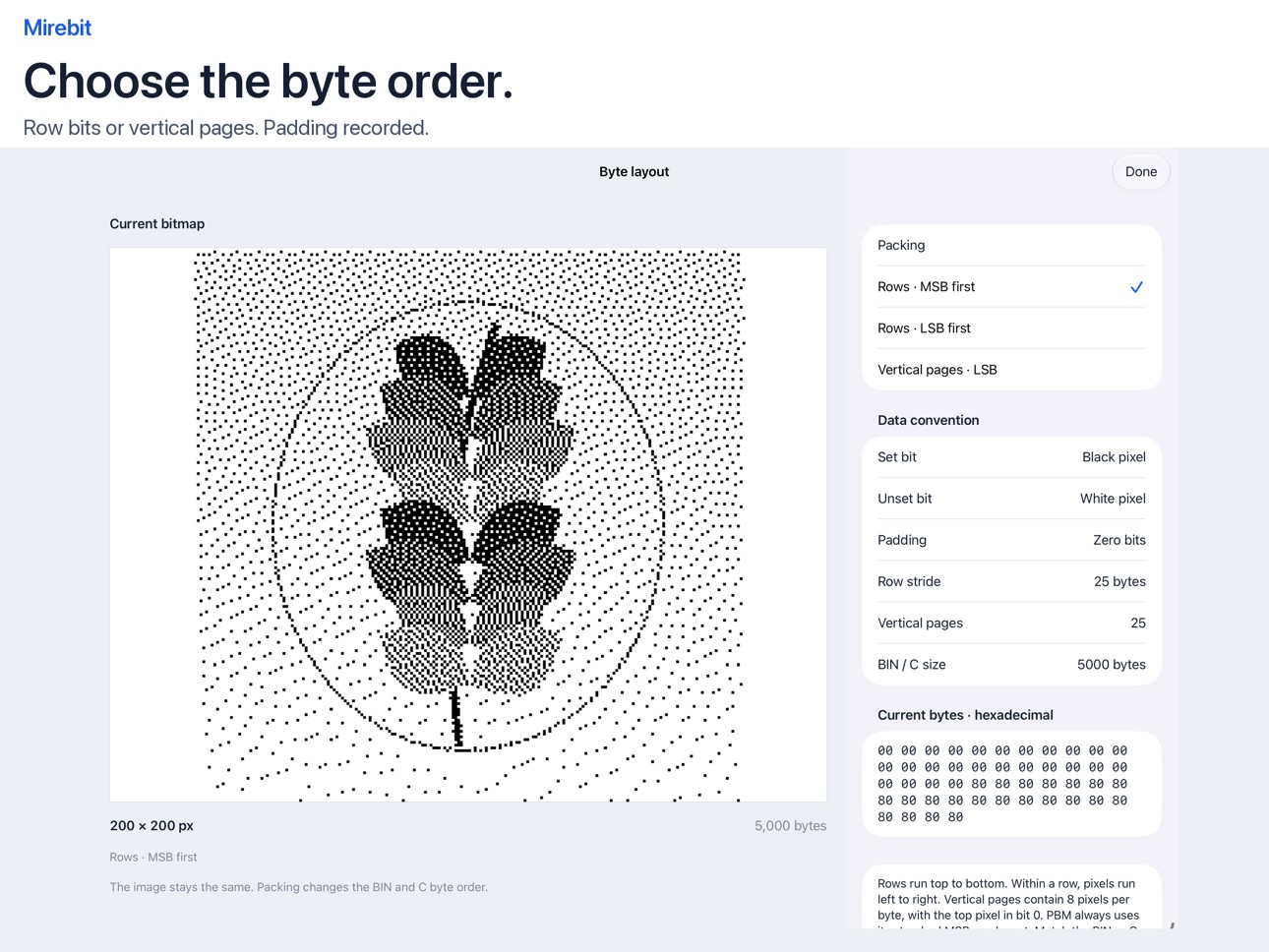Click the Current bitmap heading
This screenshot has width=1269, height=952.
pyautogui.click(x=157, y=224)
